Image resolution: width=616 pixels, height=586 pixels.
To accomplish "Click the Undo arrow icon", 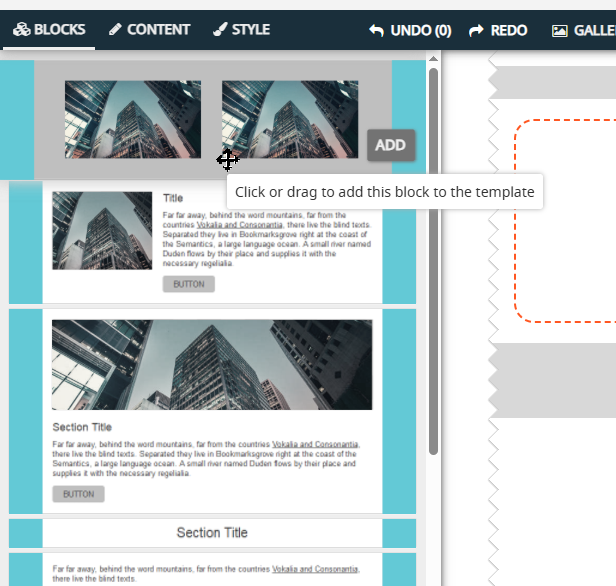I will click(x=376, y=30).
